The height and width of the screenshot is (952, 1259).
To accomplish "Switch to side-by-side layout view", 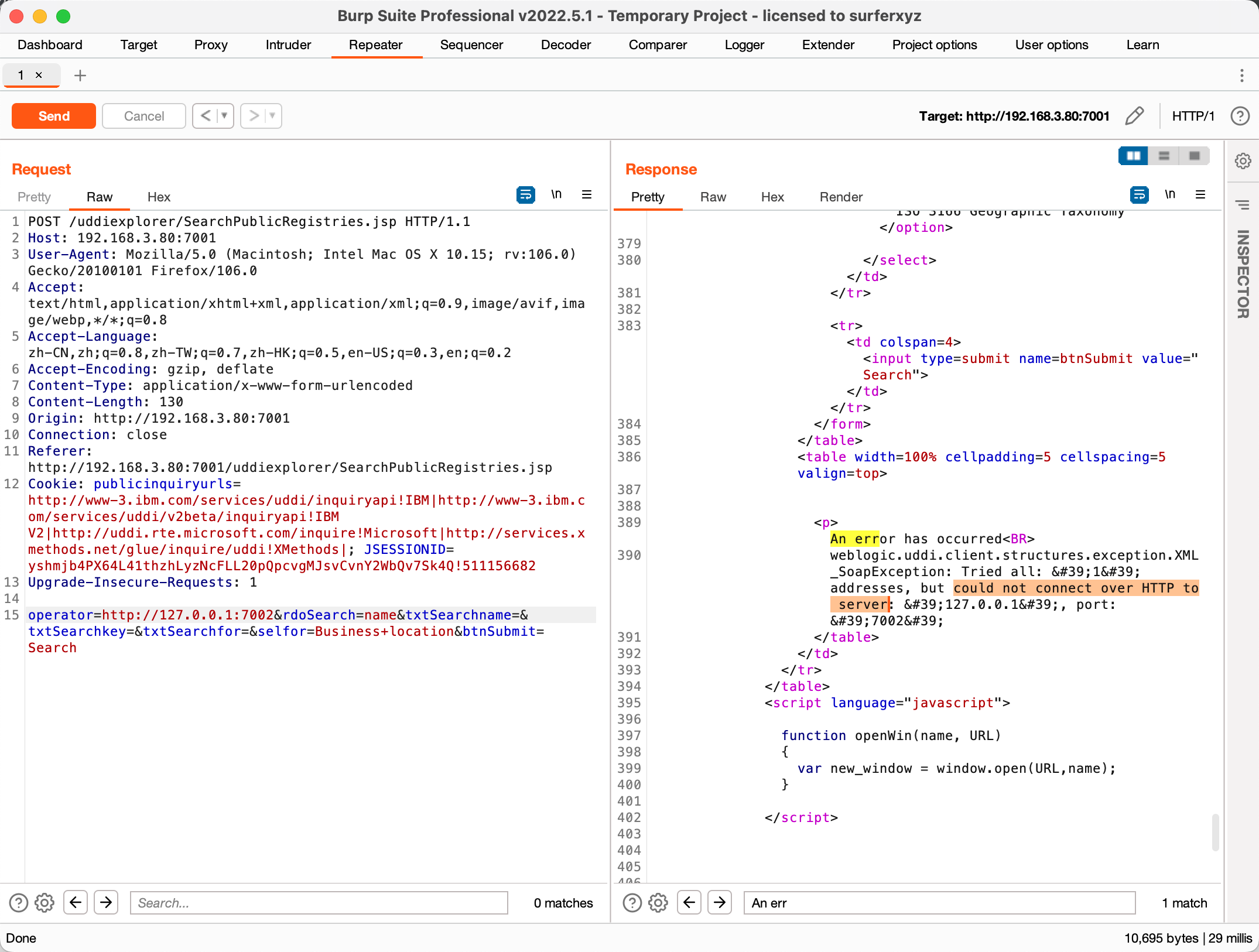I will click(x=1133, y=156).
